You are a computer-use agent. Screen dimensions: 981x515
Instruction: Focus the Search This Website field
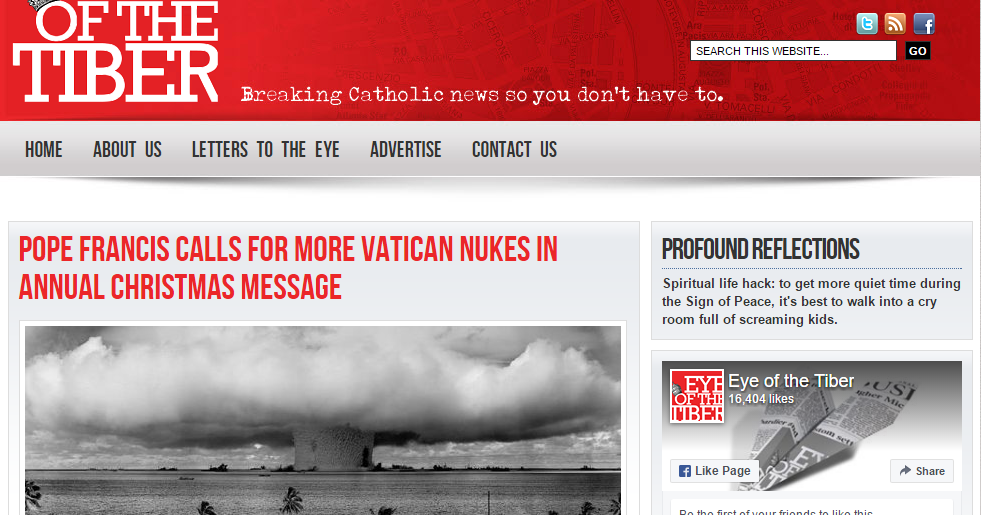tap(793, 51)
